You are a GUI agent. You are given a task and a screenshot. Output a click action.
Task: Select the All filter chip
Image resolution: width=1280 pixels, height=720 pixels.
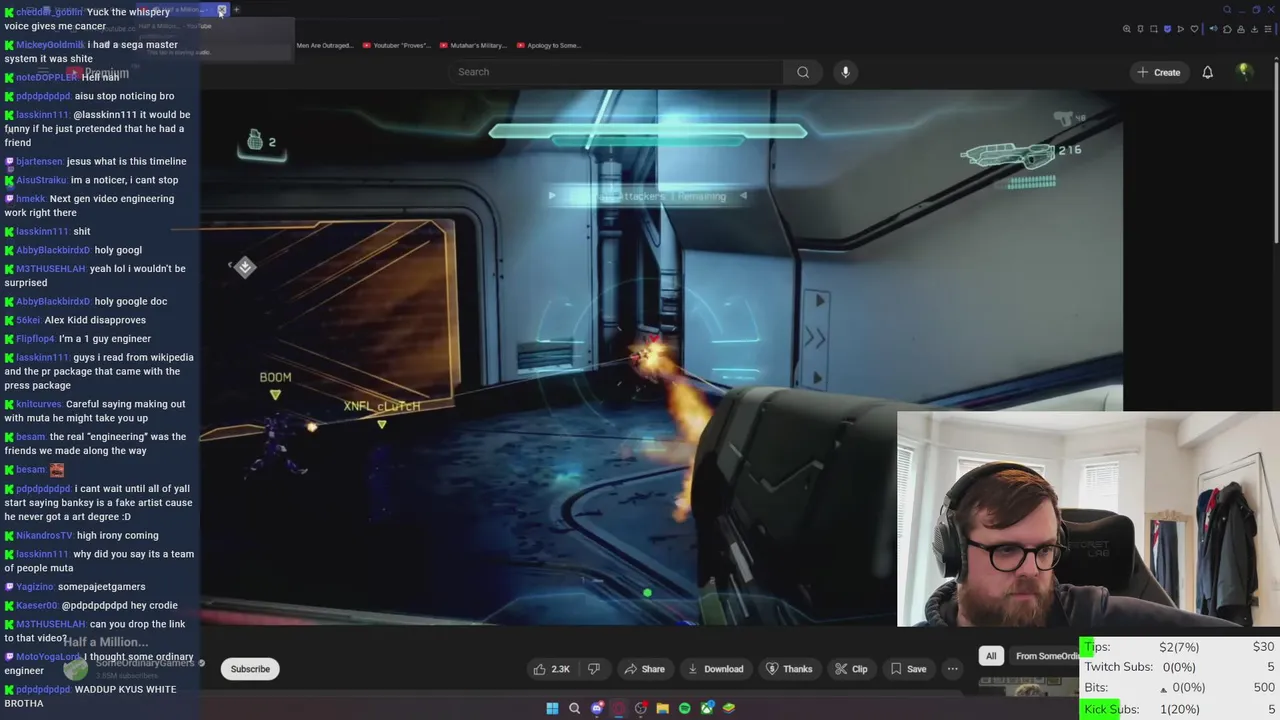[x=991, y=656]
